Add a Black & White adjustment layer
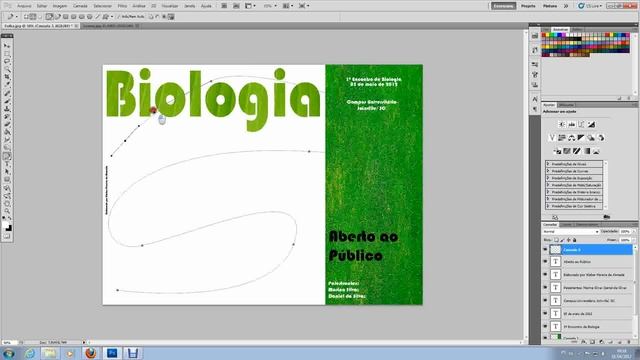The width and height of the screenshot is (640, 360). pos(581,138)
